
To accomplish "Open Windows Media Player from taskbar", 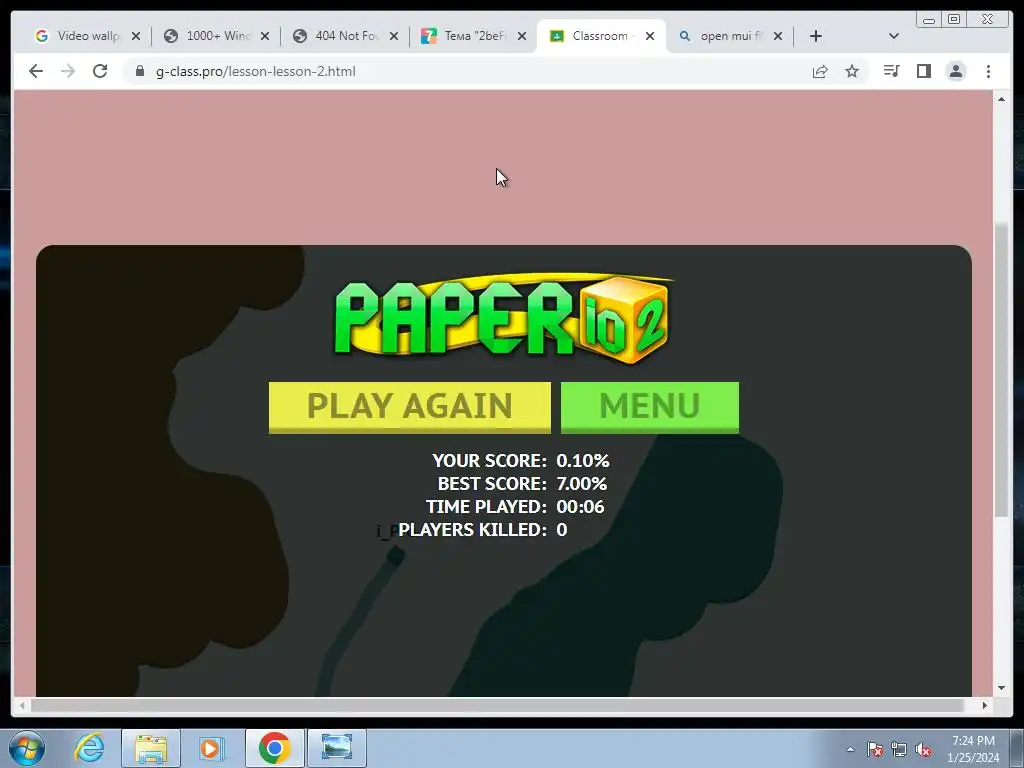I will pyautogui.click(x=211, y=748).
